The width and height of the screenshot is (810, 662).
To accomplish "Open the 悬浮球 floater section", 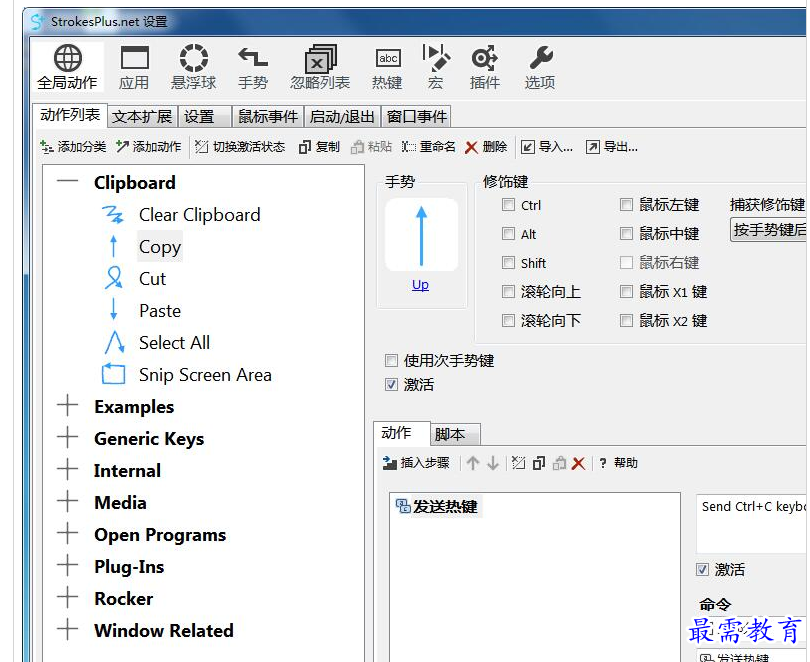I will (194, 67).
